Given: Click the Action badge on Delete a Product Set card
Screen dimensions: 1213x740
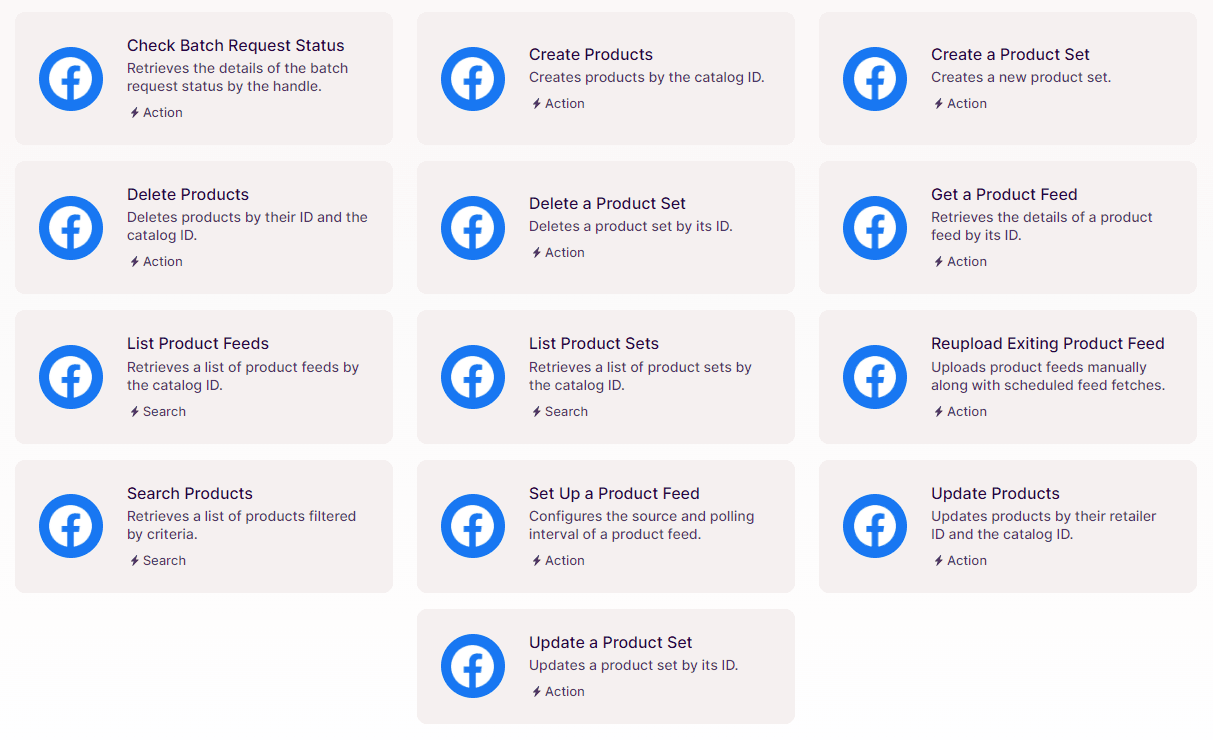Looking at the screenshot, I should (558, 252).
